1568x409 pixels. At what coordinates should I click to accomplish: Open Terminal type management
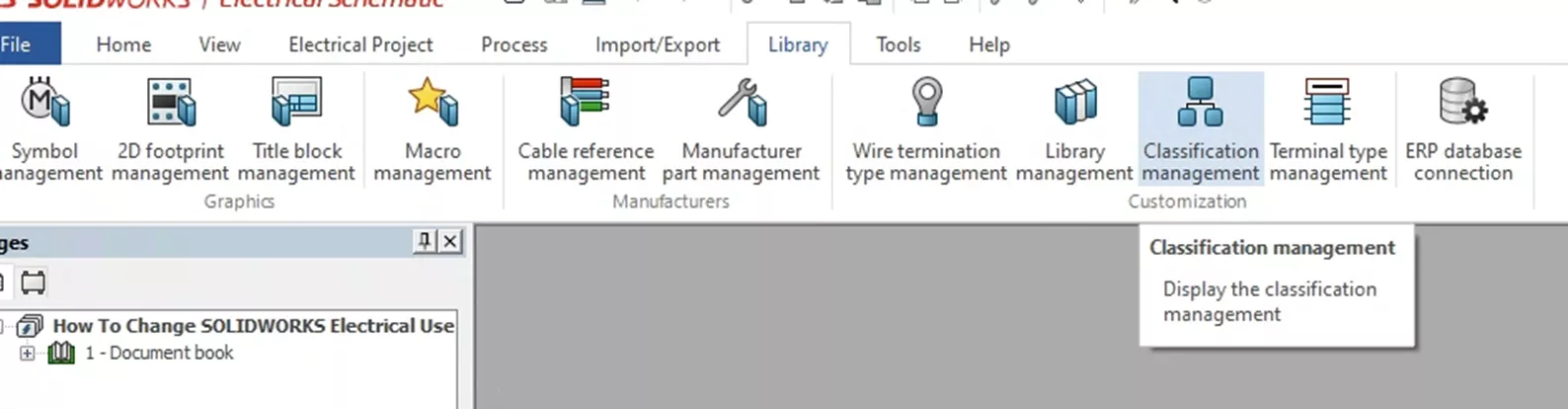pyautogui.click(x=1328, y=129)
